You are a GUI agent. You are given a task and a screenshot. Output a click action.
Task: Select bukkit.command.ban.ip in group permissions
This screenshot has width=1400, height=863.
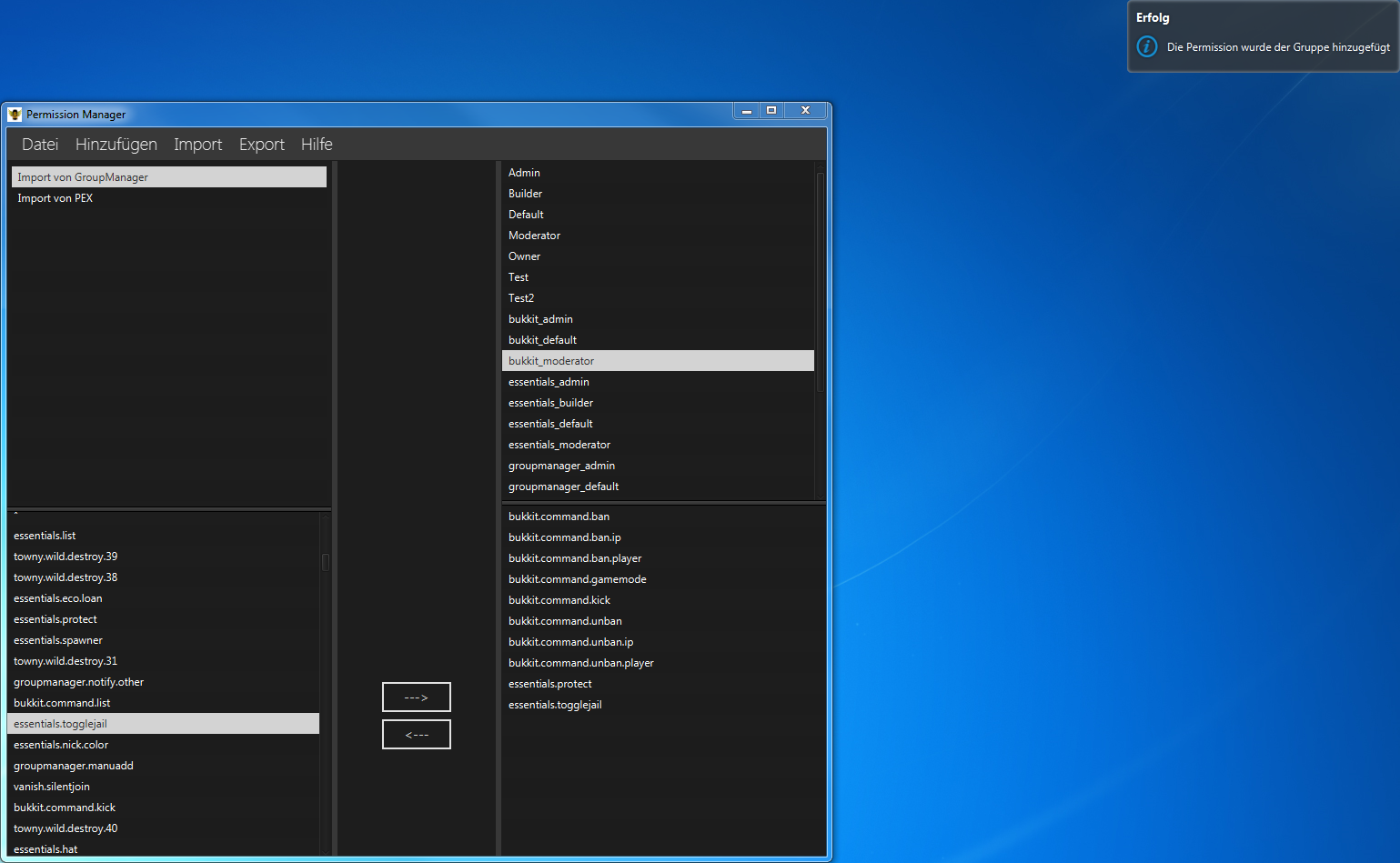click(x=663, y=537)
